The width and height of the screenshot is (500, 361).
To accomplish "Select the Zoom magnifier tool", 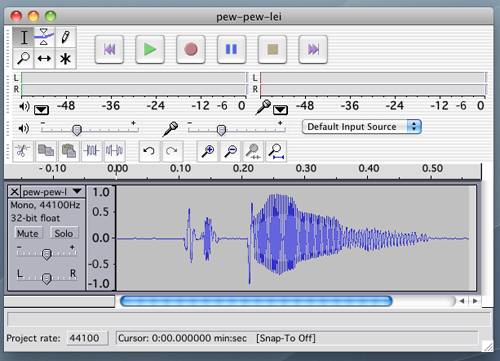I will point(23,58).
